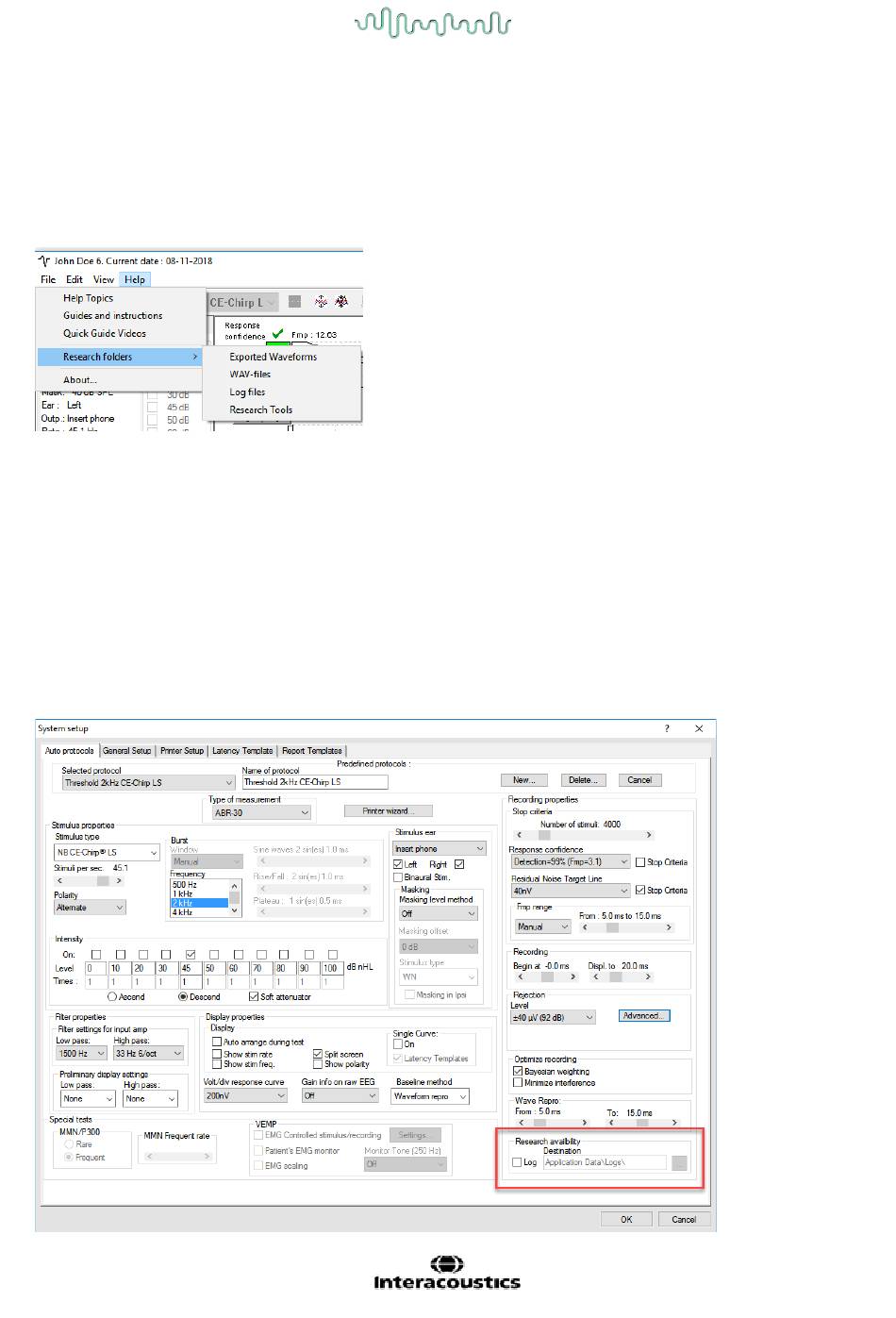
Task: Open the Selected protocol dropdown
Action: click(228, 782)
